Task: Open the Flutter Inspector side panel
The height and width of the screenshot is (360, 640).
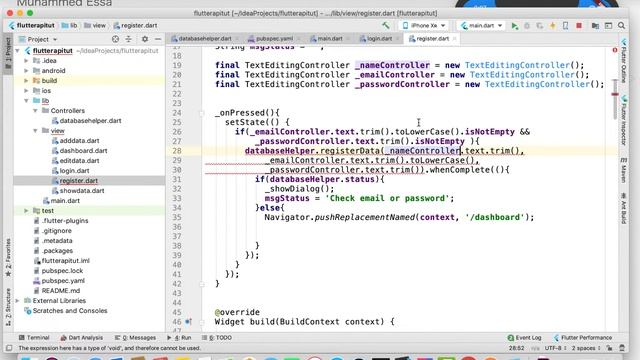Action: [x=624, y=120]
